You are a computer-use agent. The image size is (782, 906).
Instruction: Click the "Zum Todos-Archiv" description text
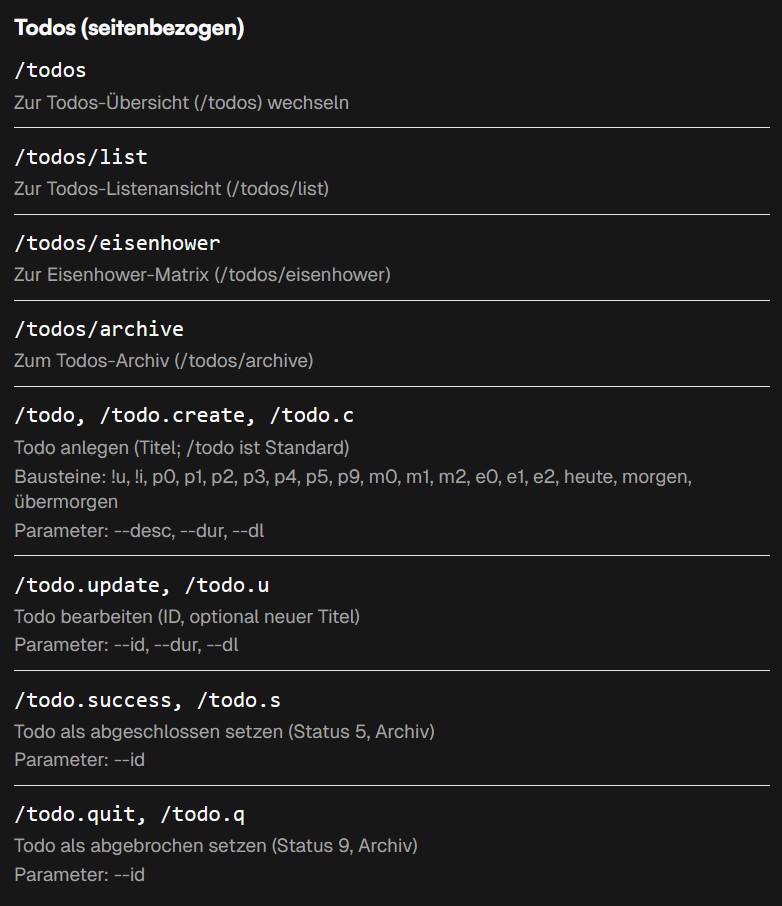click(163, 360)
